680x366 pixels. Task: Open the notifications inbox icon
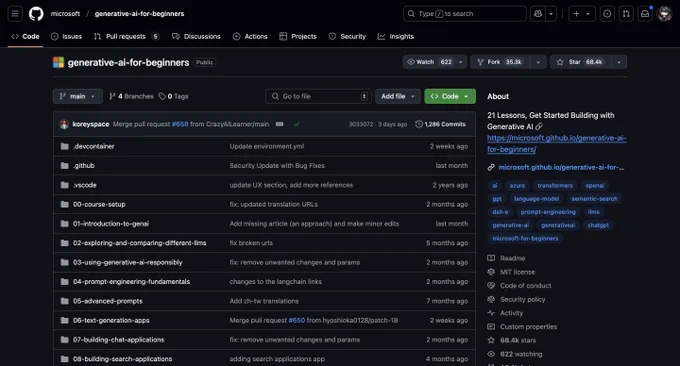tap(645, 14)
